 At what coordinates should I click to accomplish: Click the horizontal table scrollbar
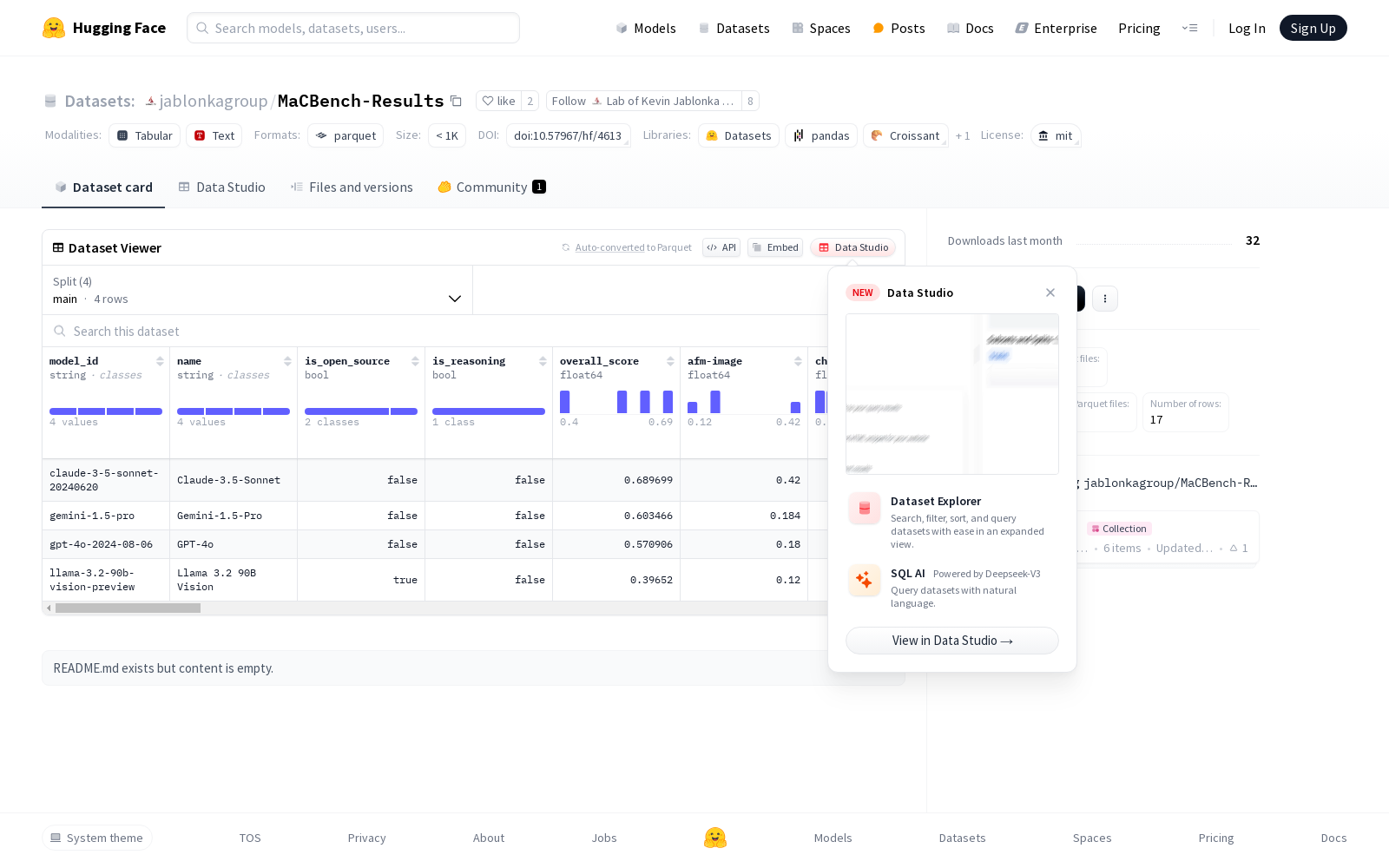128,608
